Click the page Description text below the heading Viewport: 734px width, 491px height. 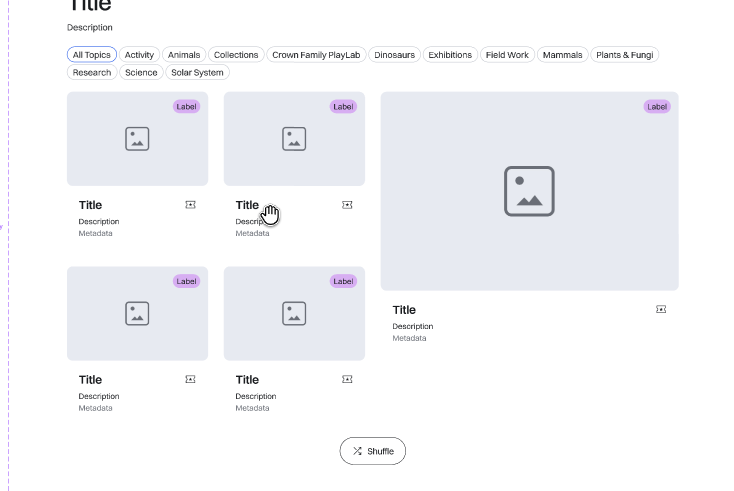pyautogui.click(x=89, y=28)
